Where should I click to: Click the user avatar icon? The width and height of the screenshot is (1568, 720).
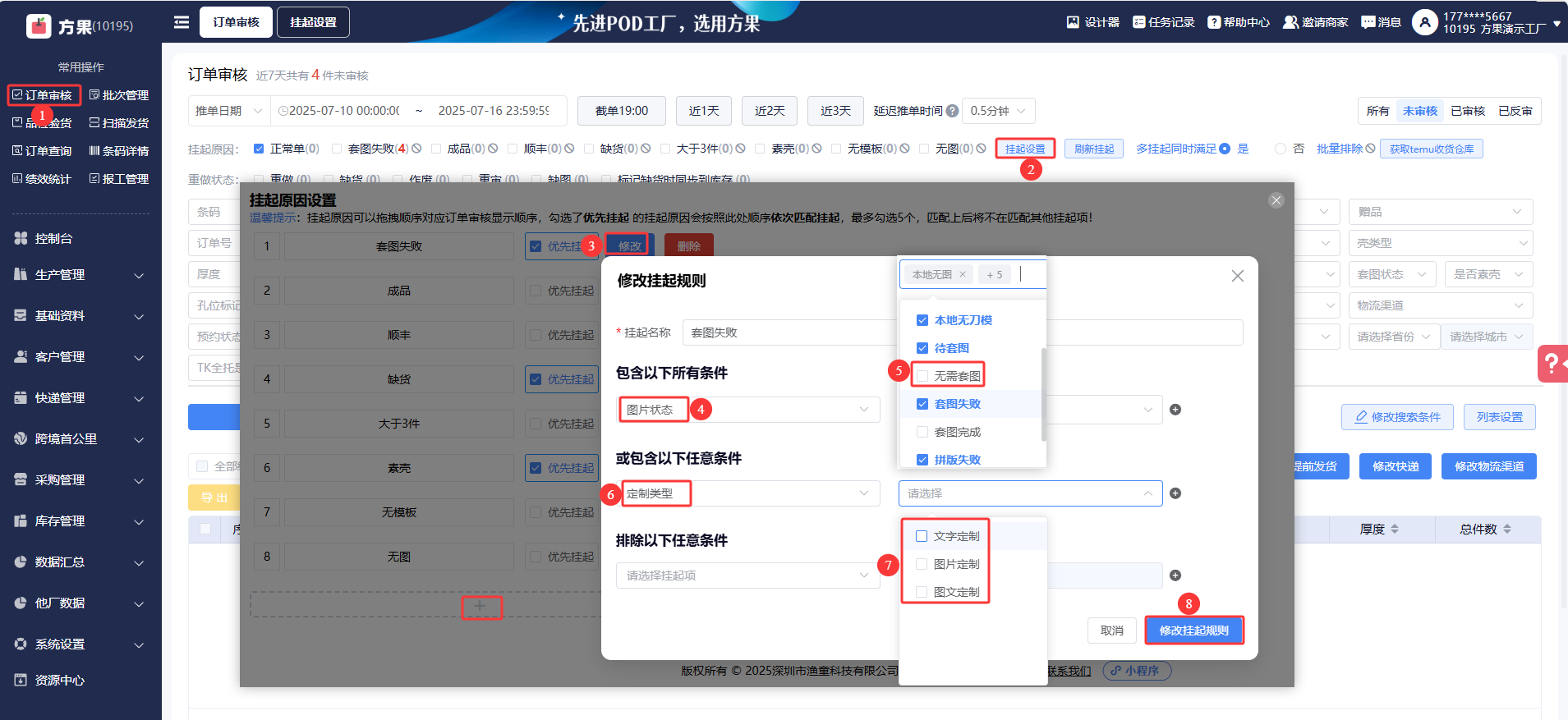pyautogui.click(x=1425, y=22)
